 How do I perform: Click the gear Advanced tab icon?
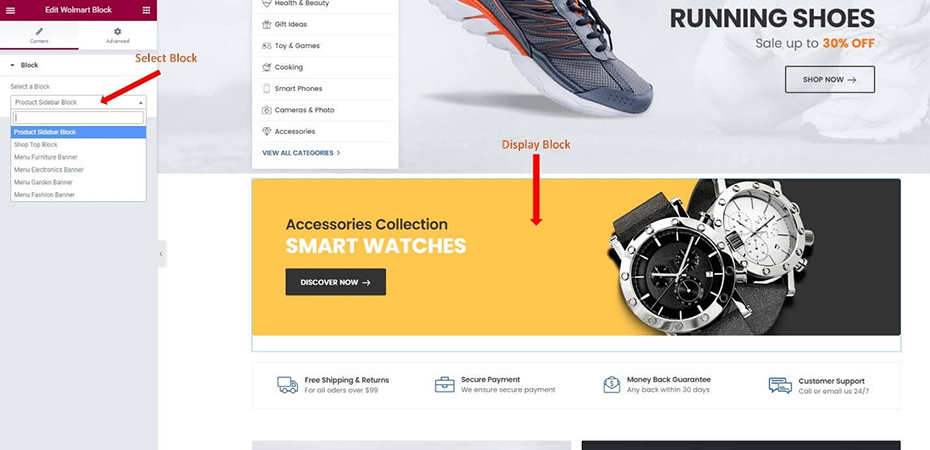117,31
